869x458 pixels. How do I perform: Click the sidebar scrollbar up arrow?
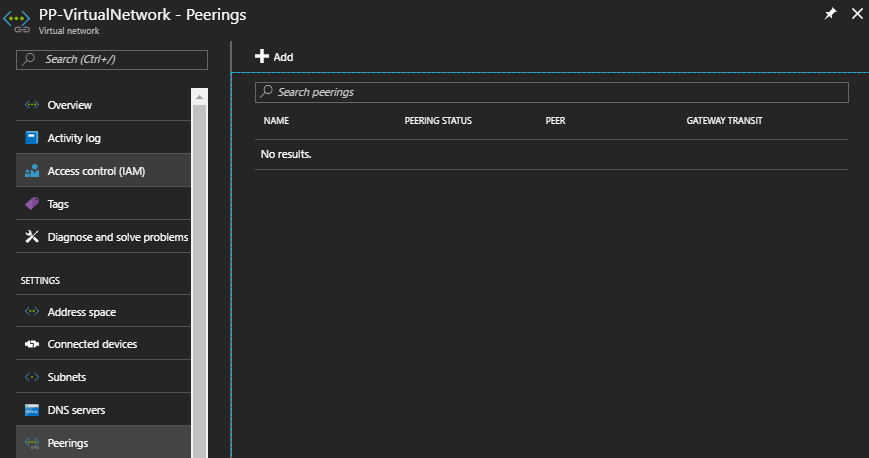200,97
